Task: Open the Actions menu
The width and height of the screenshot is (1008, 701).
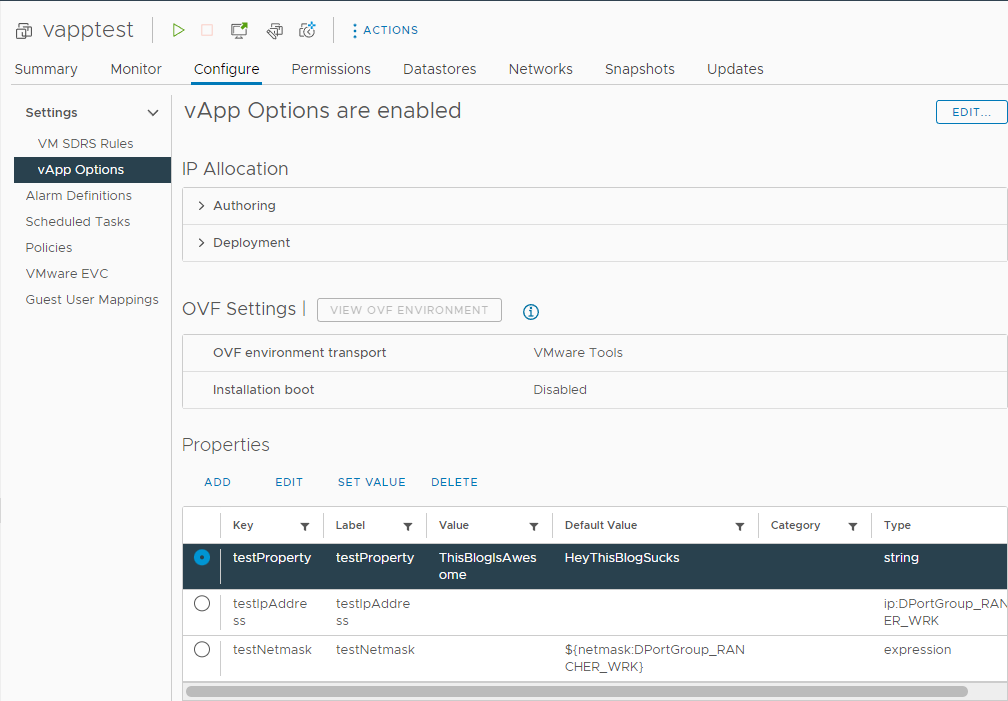Action: point(385,31)
